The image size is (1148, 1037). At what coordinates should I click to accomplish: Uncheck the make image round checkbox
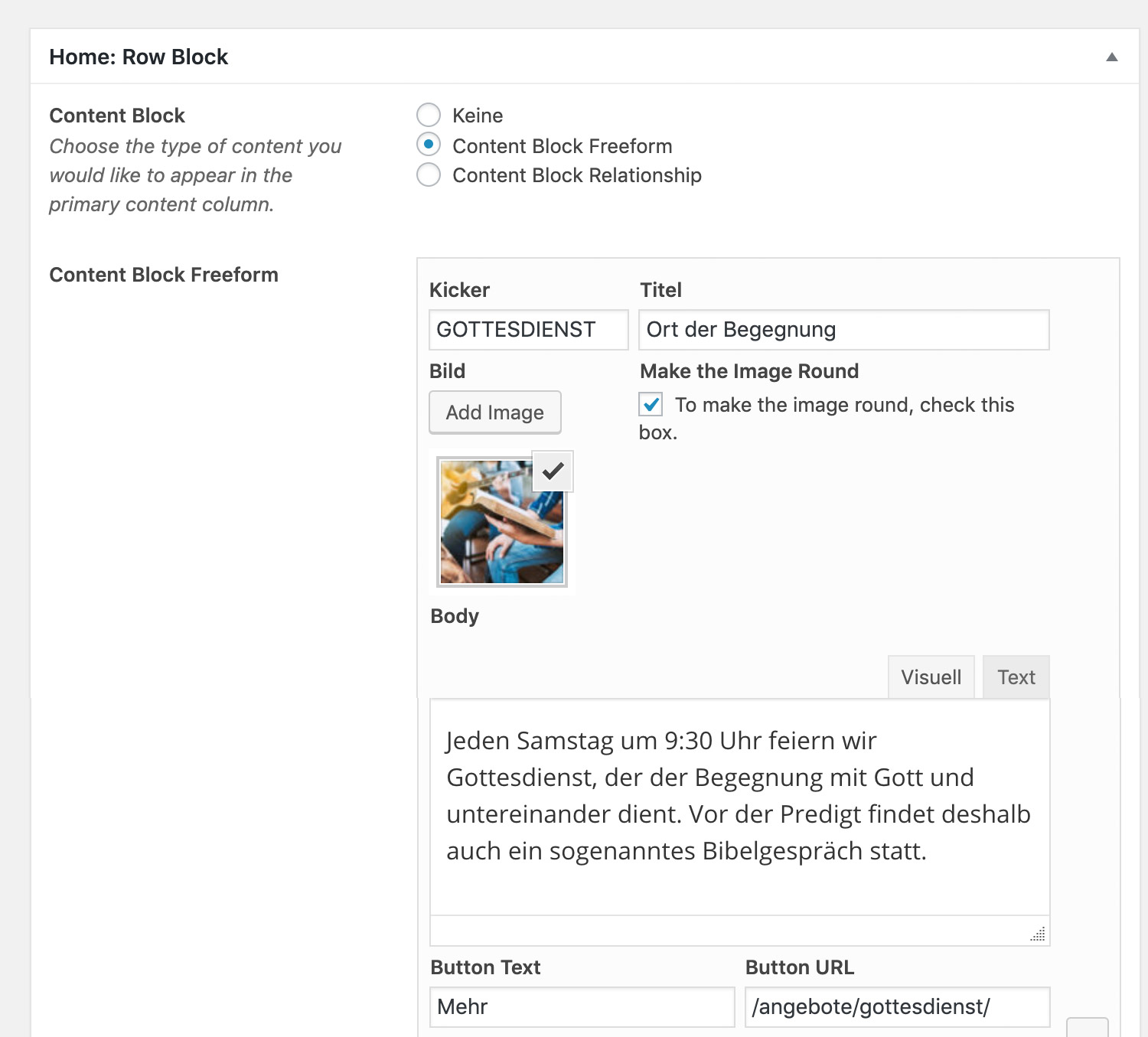pyautogui.click(x=651, y=404)
